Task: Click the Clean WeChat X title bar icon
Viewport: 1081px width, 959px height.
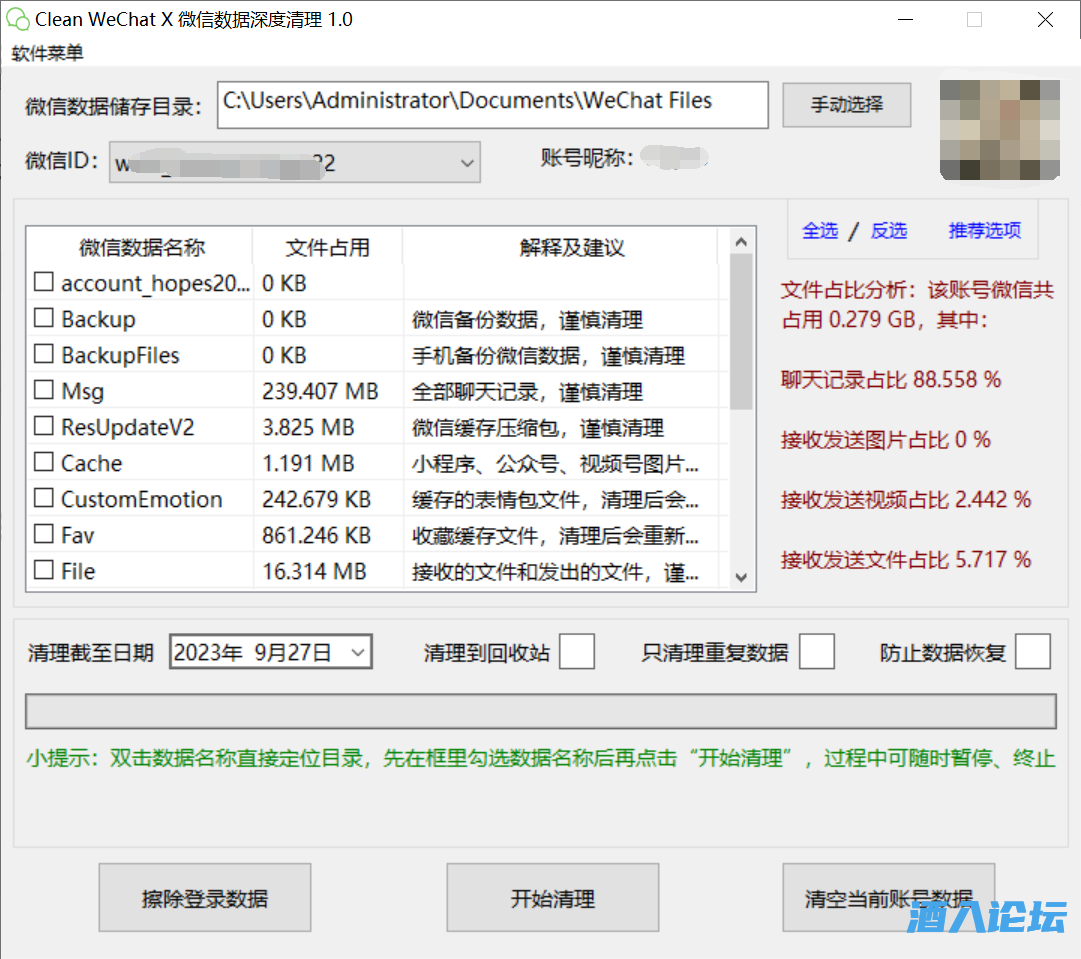Action: click(x=17, y=19)
